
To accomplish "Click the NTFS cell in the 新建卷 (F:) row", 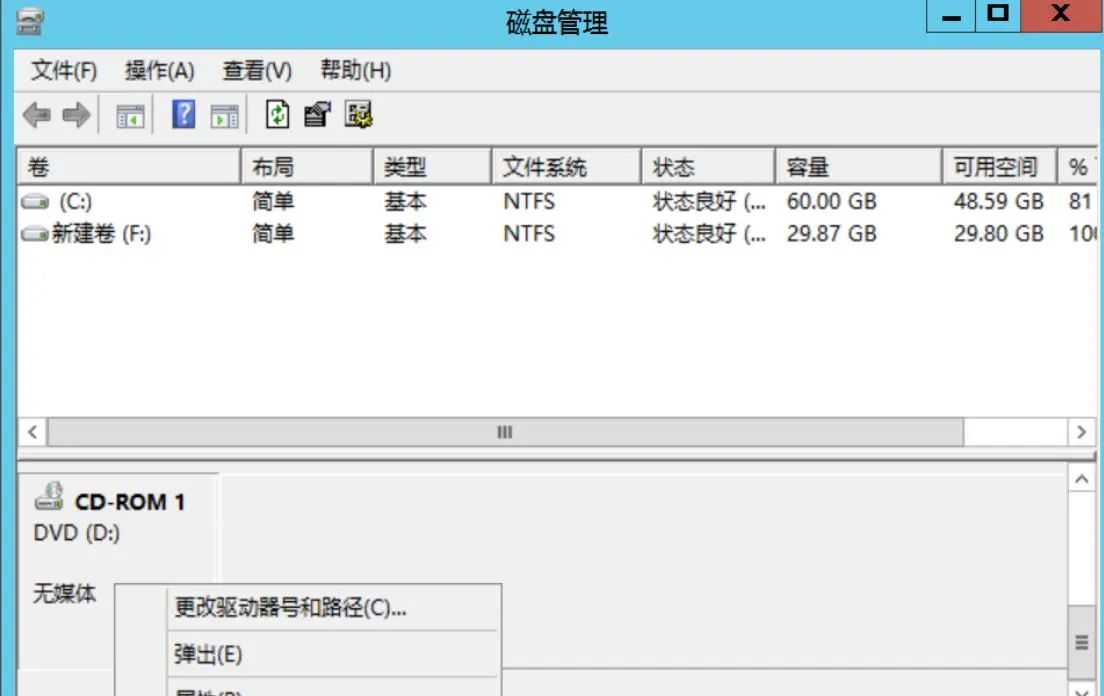I will (529, 234).
